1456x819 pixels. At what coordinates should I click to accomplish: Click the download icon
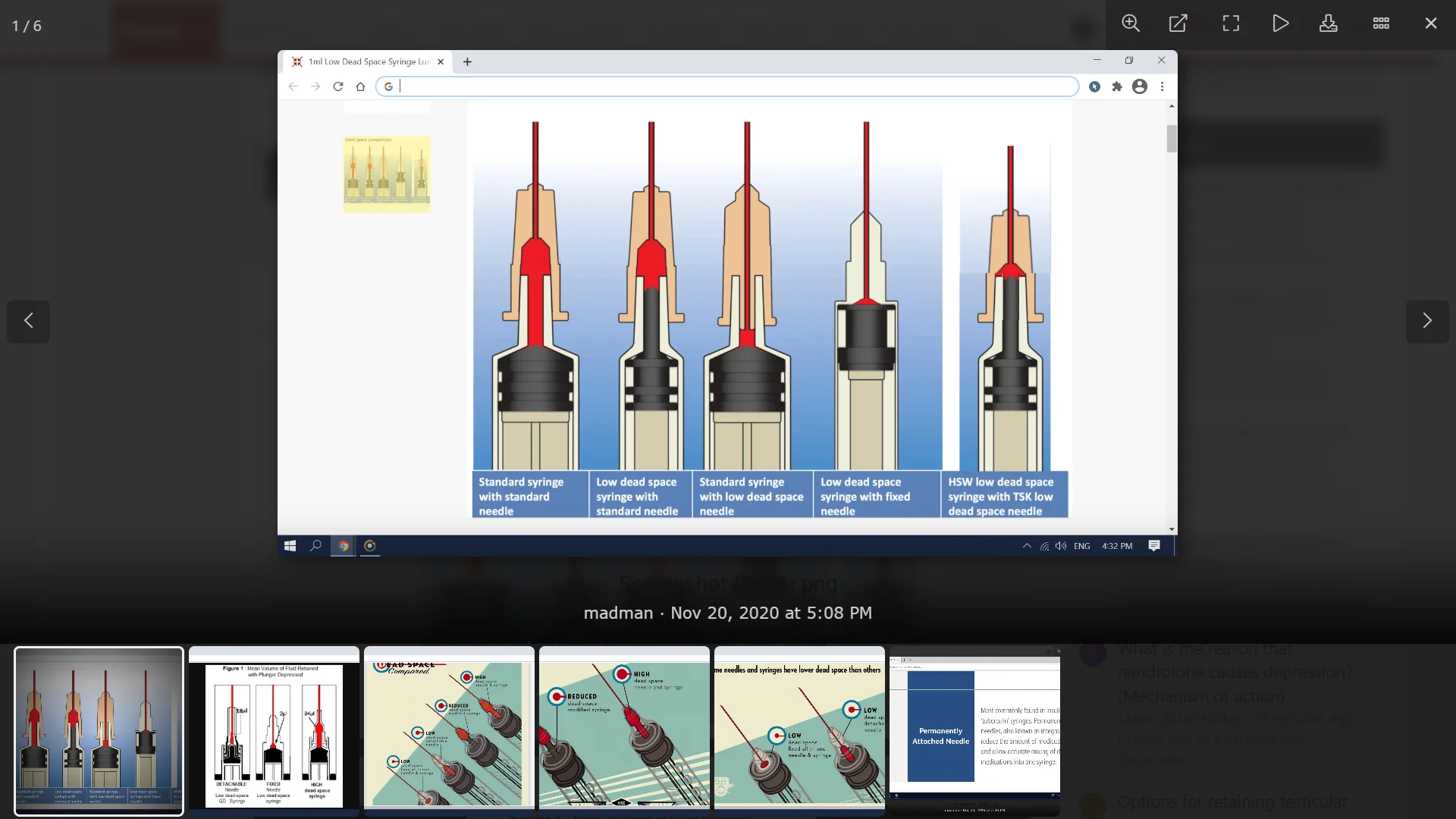[1329, 23]
